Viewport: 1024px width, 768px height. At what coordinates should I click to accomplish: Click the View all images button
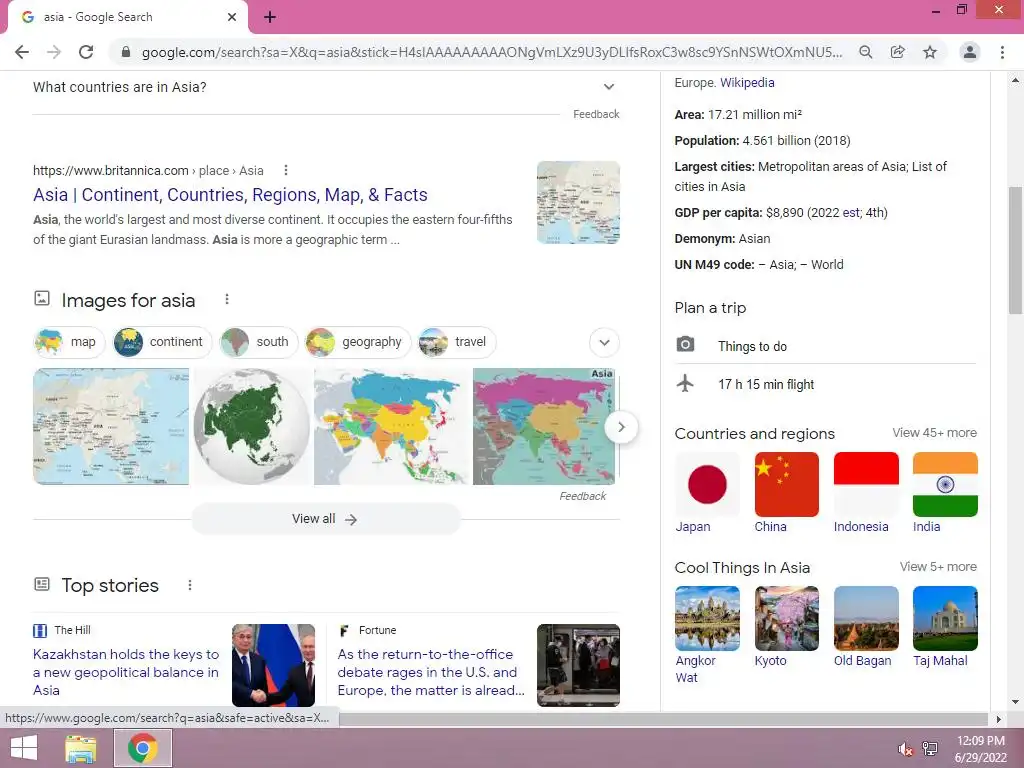tap(326, 519)
